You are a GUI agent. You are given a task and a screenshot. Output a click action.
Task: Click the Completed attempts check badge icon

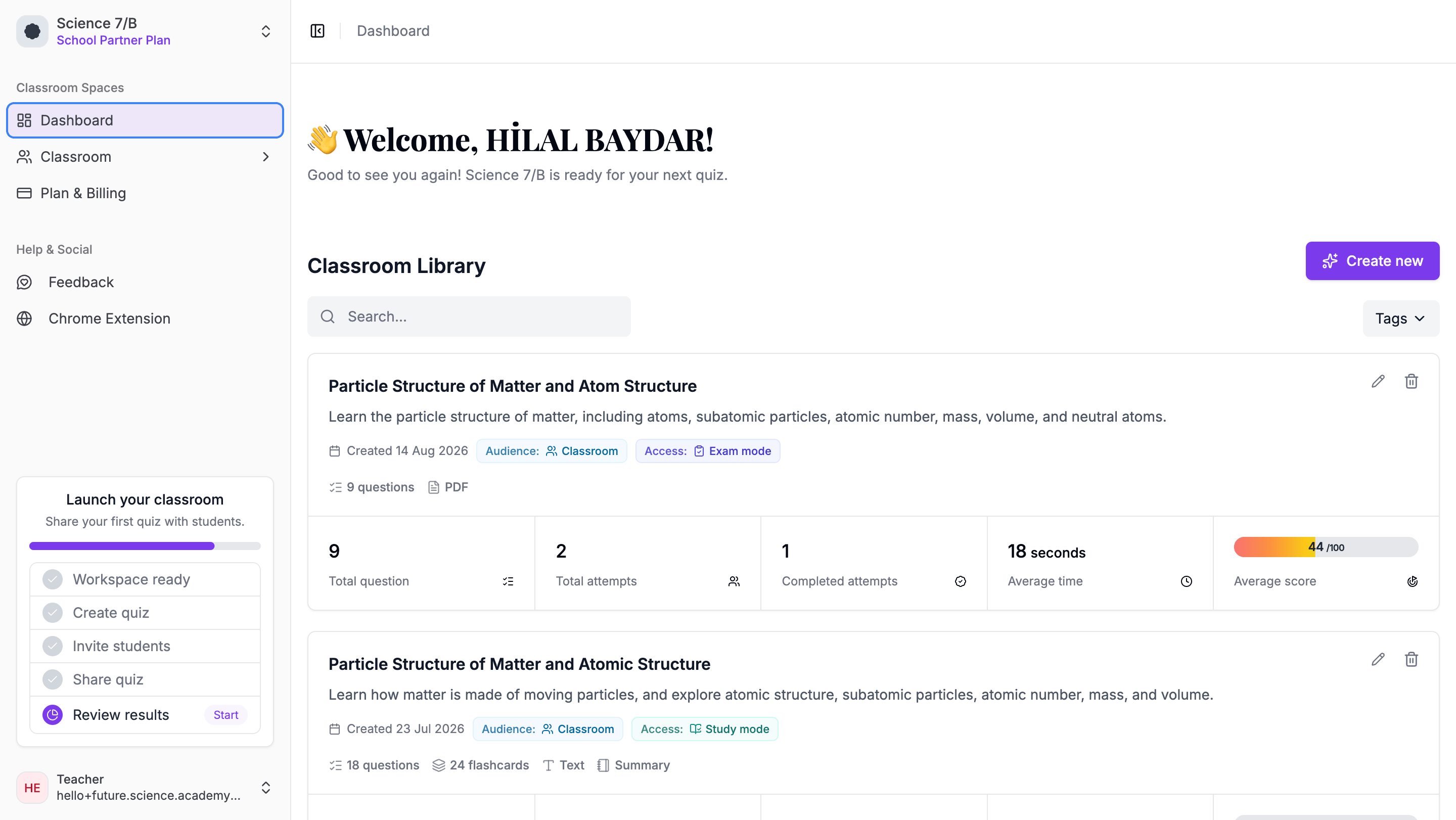coord(961,581)
